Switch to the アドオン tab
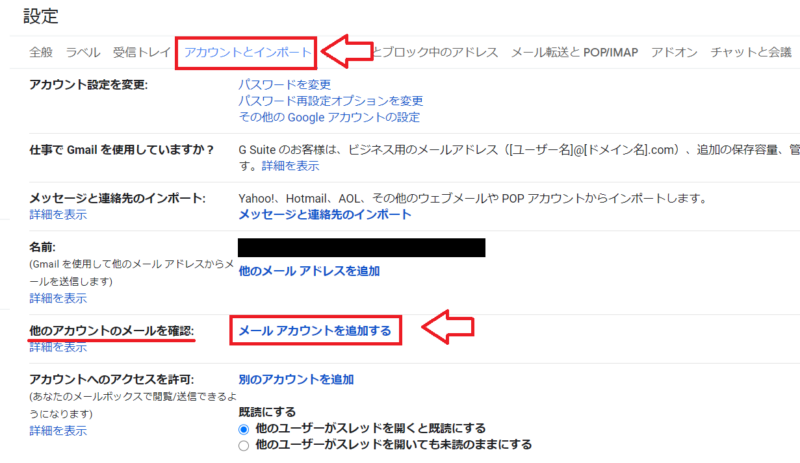This screenshot has height=463, width=800. [674, 52]
